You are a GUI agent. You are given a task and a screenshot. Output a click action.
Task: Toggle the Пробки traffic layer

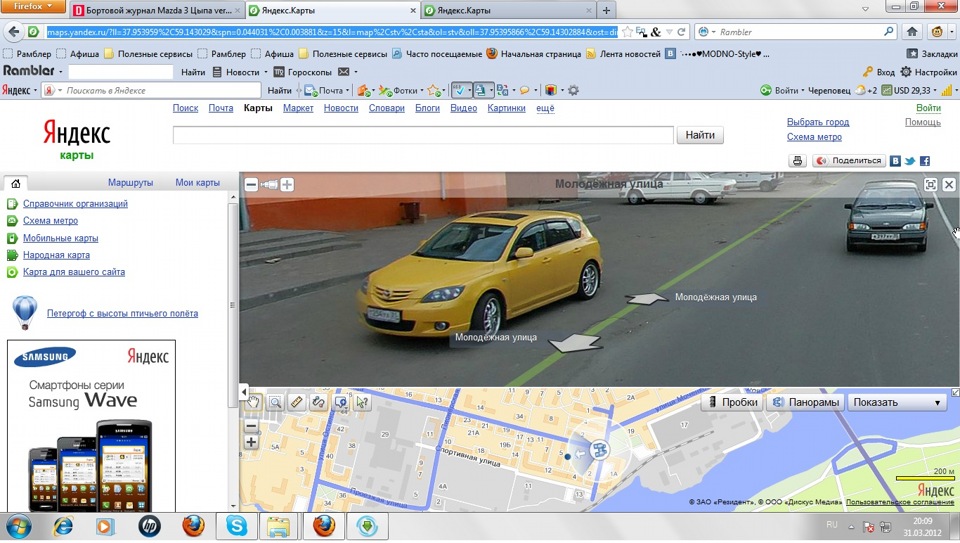731,402
